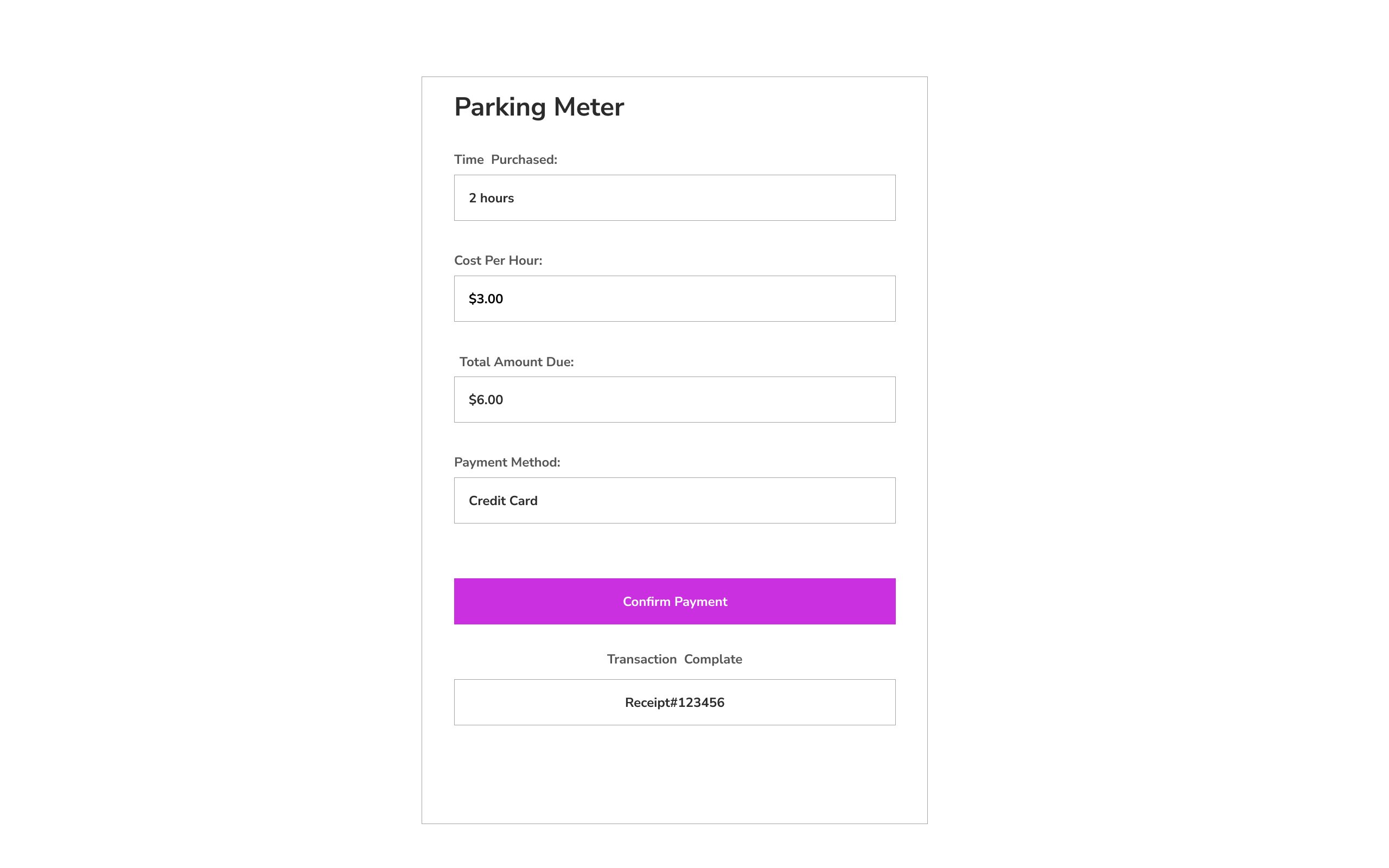Click the Receipt#123456 text
The width and height of the screenshot is (1389, 868).
click(674, 703)
